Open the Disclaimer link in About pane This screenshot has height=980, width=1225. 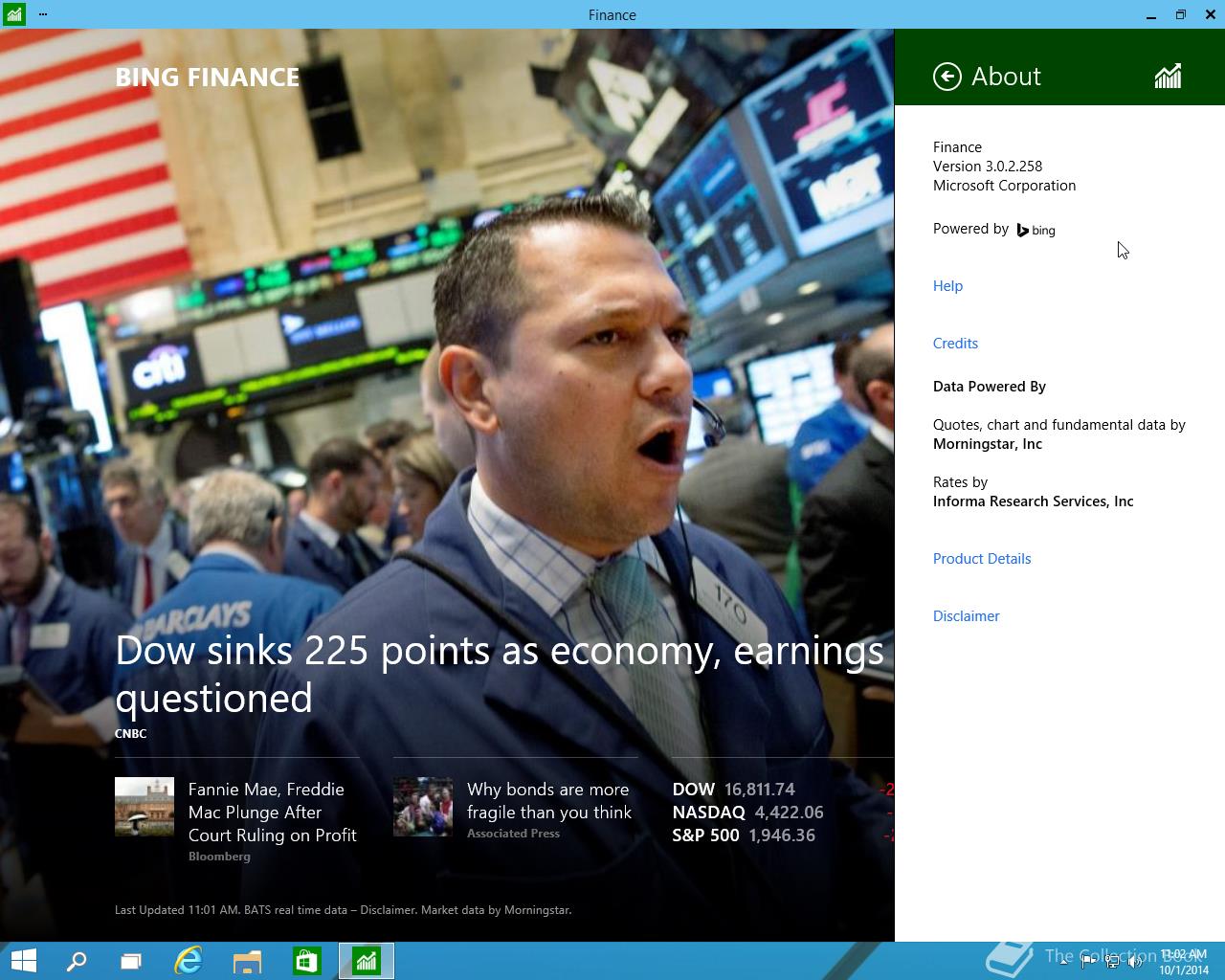(x=966, y=616)
